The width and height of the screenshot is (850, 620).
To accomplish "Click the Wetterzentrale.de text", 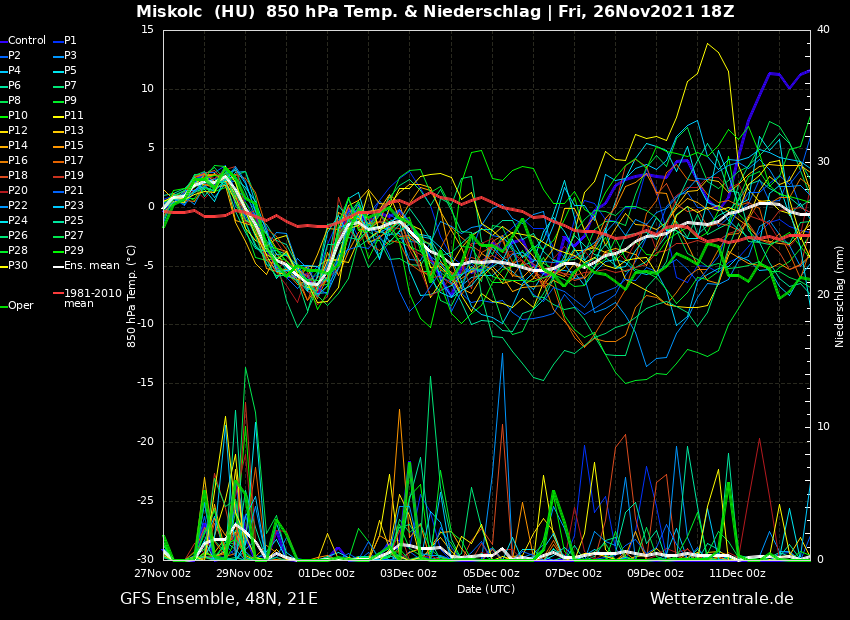I will tap(721, 599).
